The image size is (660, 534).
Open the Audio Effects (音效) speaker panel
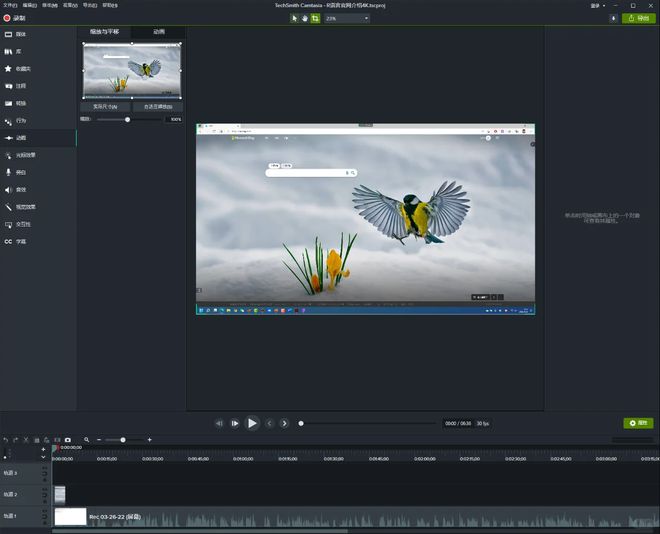(x=20, y=189)
